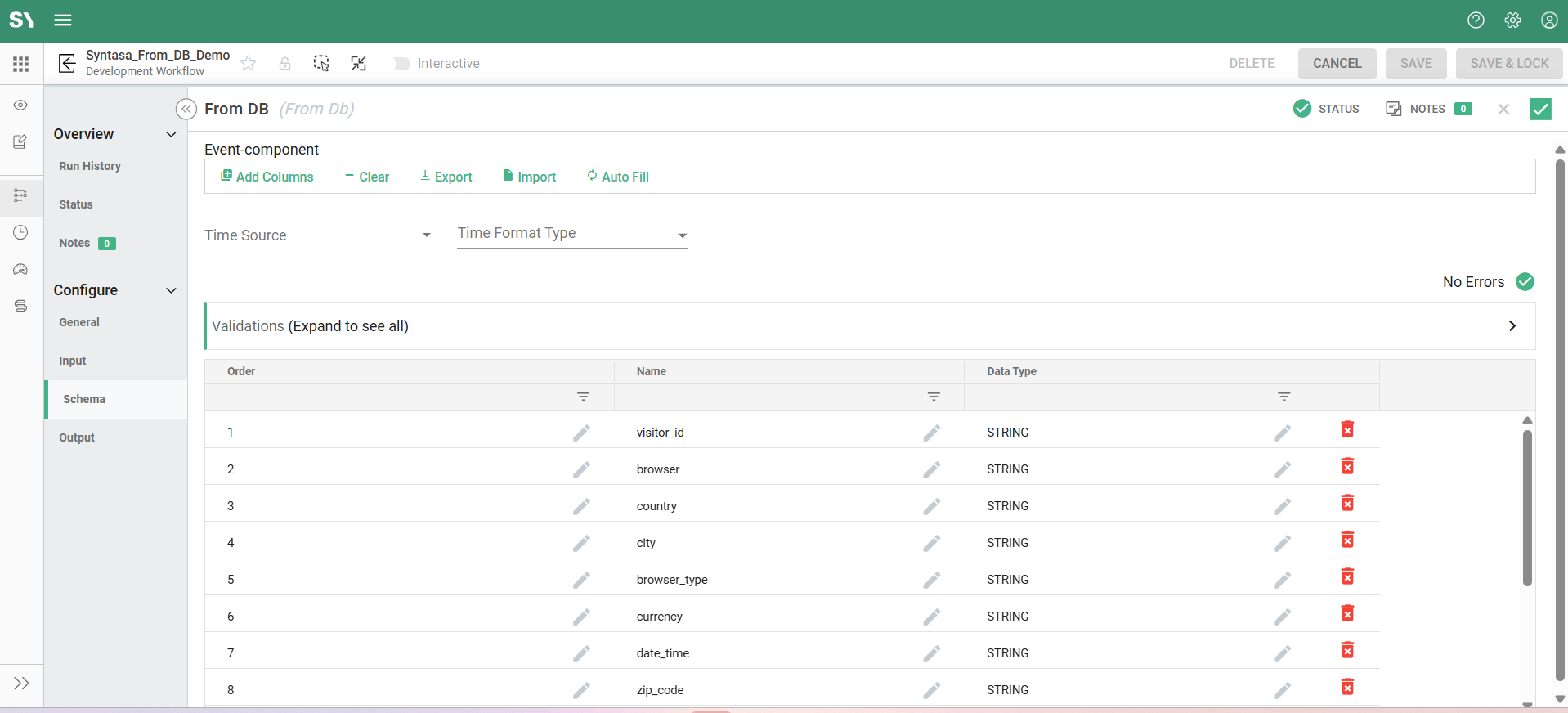Open the workflow nodes icon in left rail

point(20,195)
